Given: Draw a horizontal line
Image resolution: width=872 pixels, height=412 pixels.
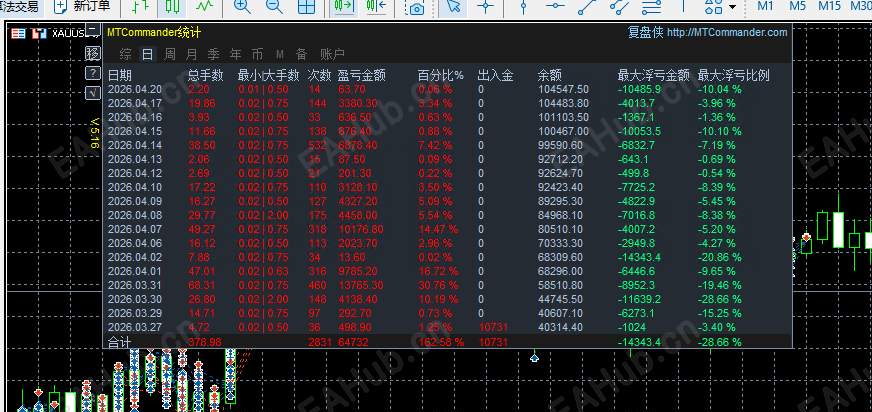Looking at the screenshot, I should pos(555,6).
